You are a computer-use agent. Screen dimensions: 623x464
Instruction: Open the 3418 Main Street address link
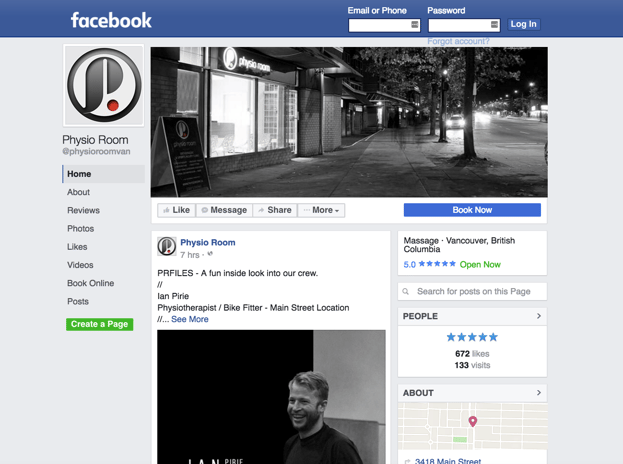[x=448, y=461]
